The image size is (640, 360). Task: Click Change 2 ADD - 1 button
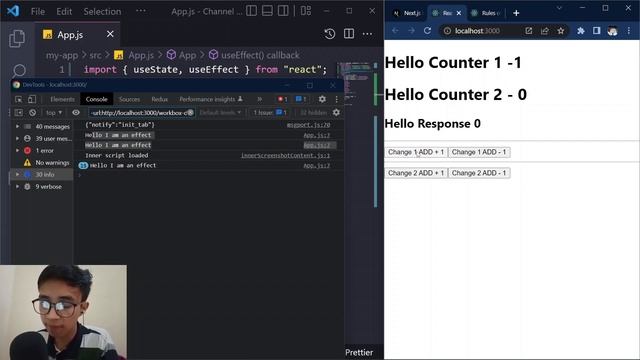tap(479, 173)
